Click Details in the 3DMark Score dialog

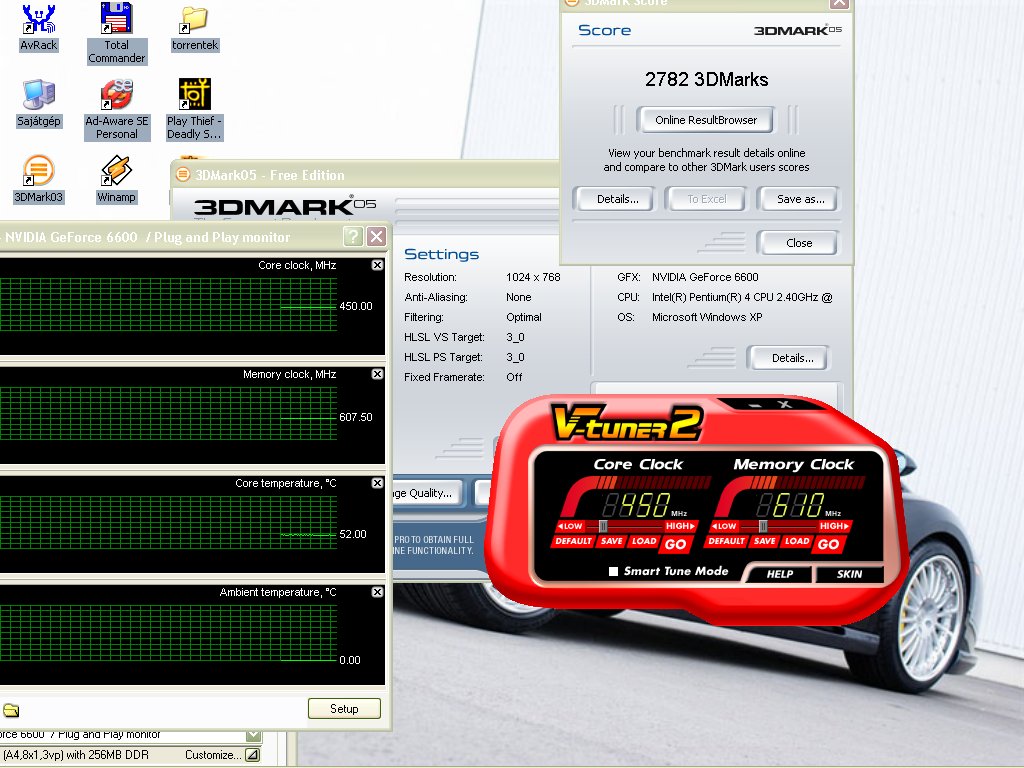pos(617,199)
